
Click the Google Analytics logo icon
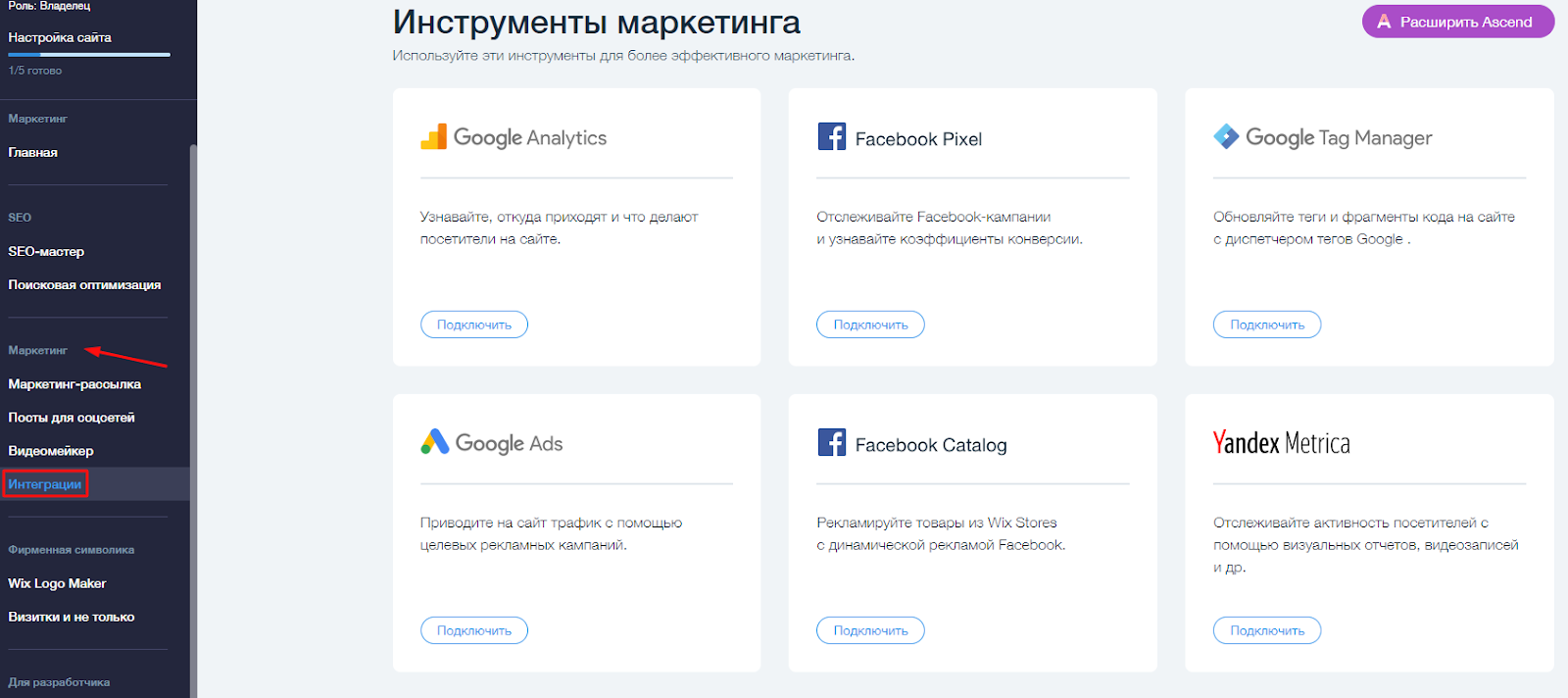point(433,137)
